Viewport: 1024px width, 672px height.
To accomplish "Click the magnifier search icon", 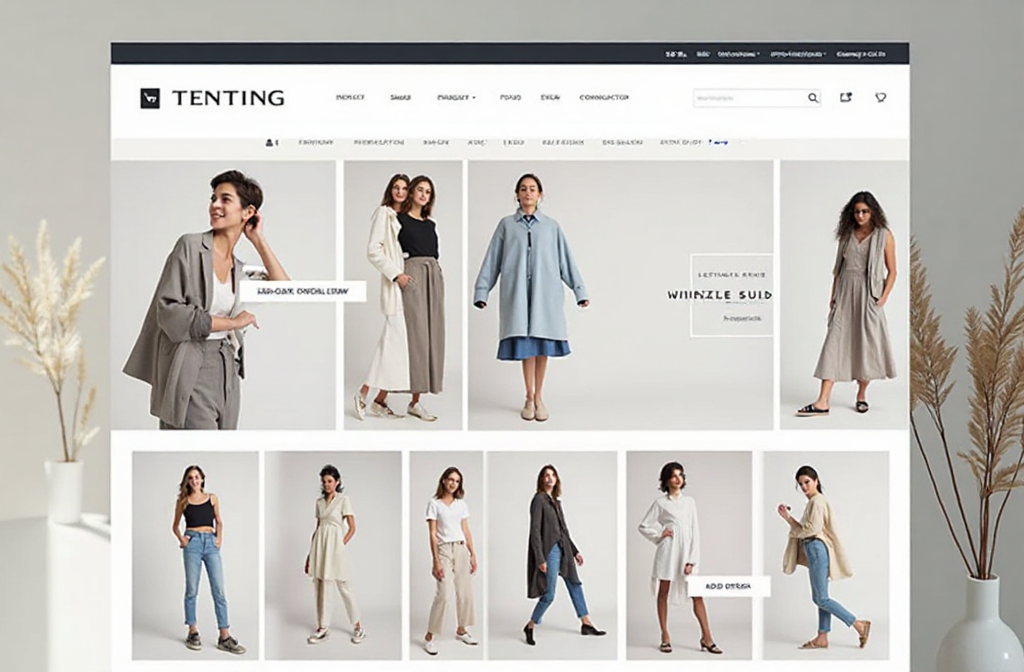I will [812, 98].
